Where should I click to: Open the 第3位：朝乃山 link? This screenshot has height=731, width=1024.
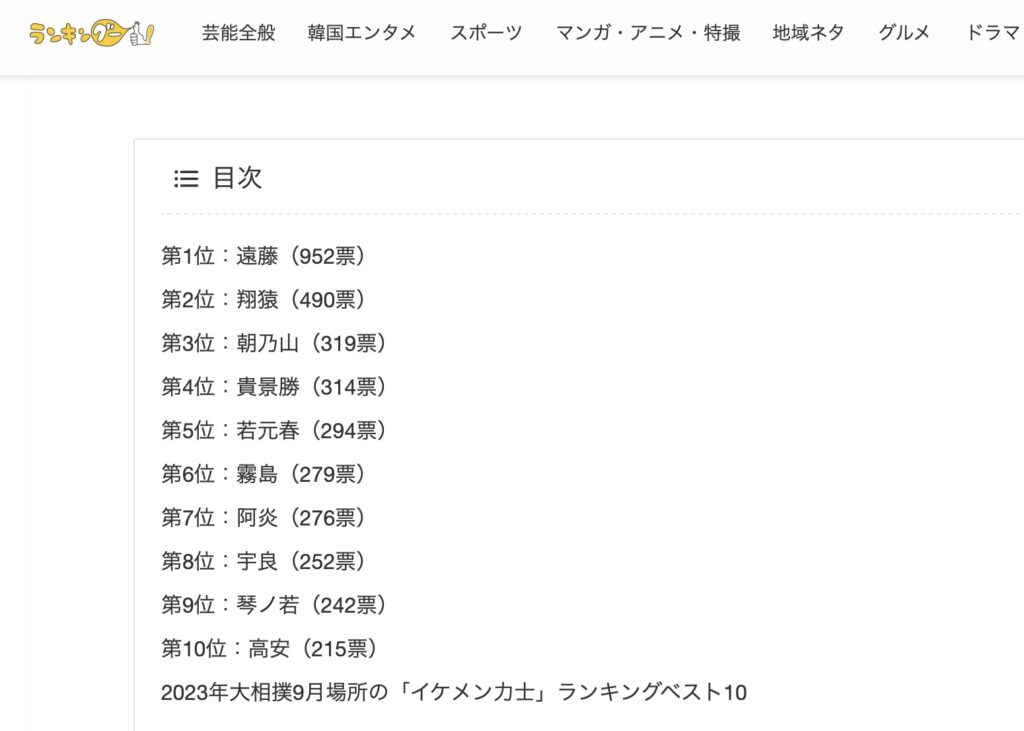(274, 343)
